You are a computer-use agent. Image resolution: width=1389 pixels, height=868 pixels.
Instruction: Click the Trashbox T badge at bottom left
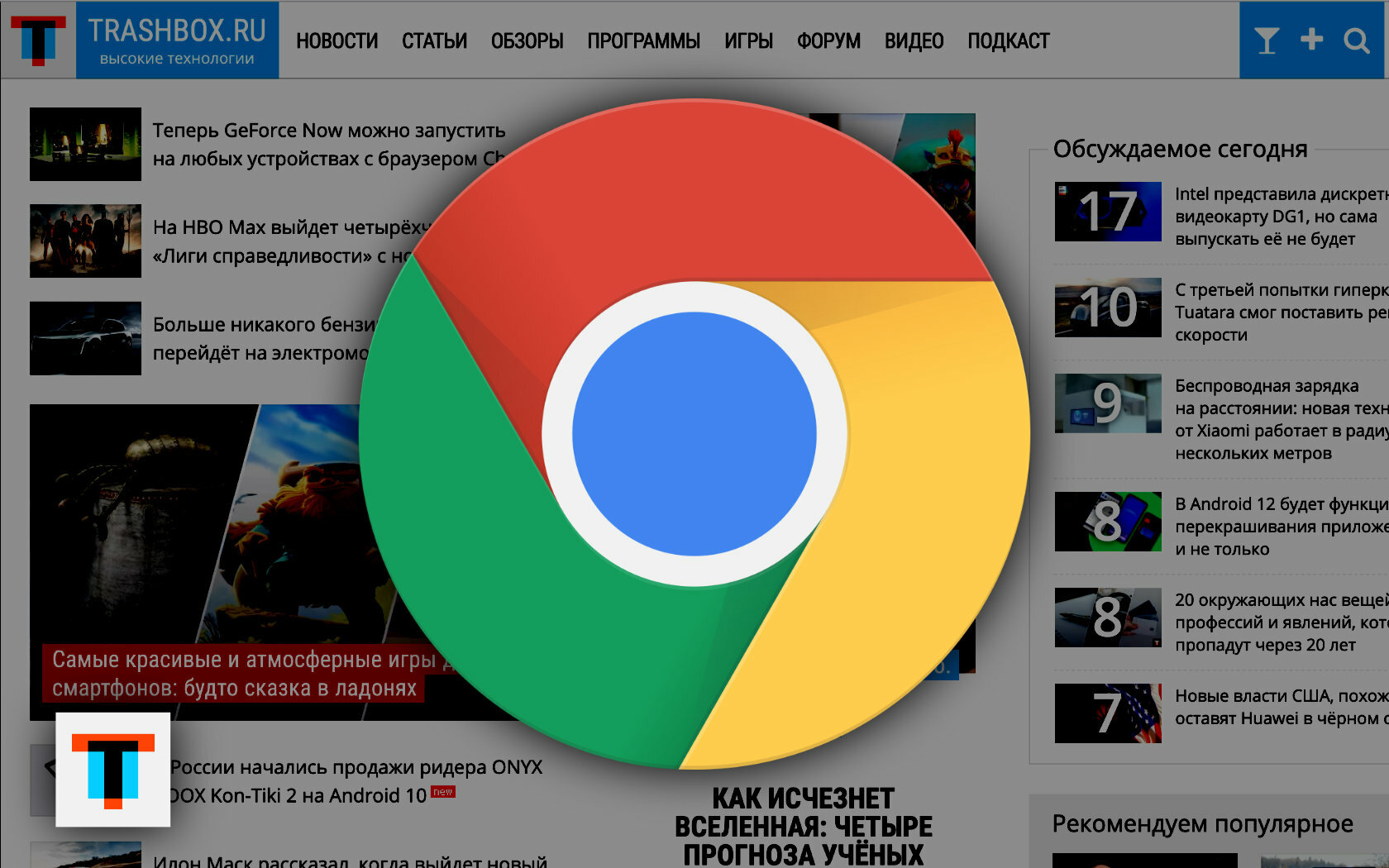coord(113,770)
